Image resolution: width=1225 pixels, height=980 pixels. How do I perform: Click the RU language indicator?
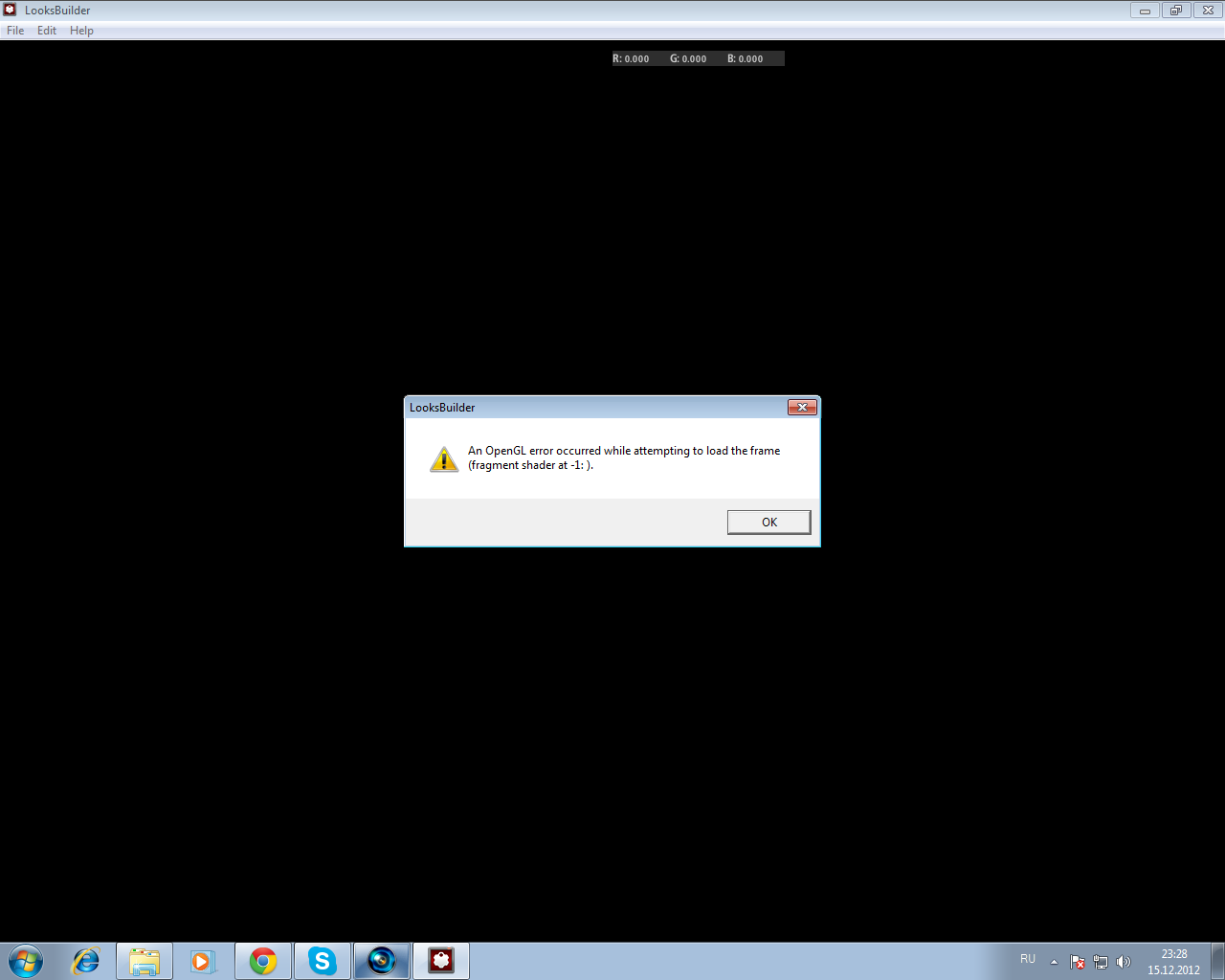coord(1028,959)
